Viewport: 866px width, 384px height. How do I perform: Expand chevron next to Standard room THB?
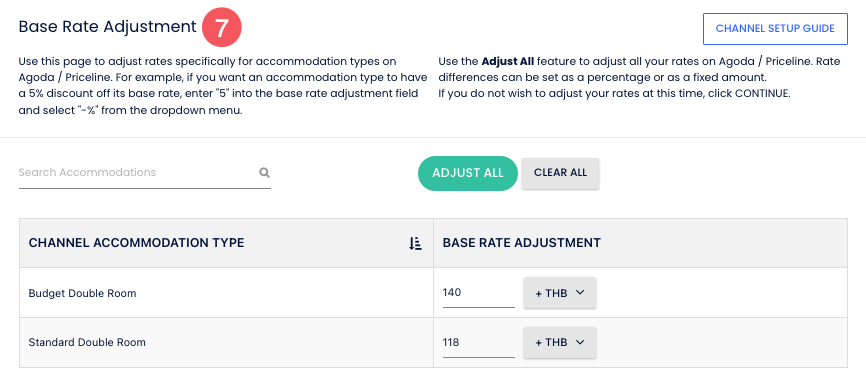(579, 343)
